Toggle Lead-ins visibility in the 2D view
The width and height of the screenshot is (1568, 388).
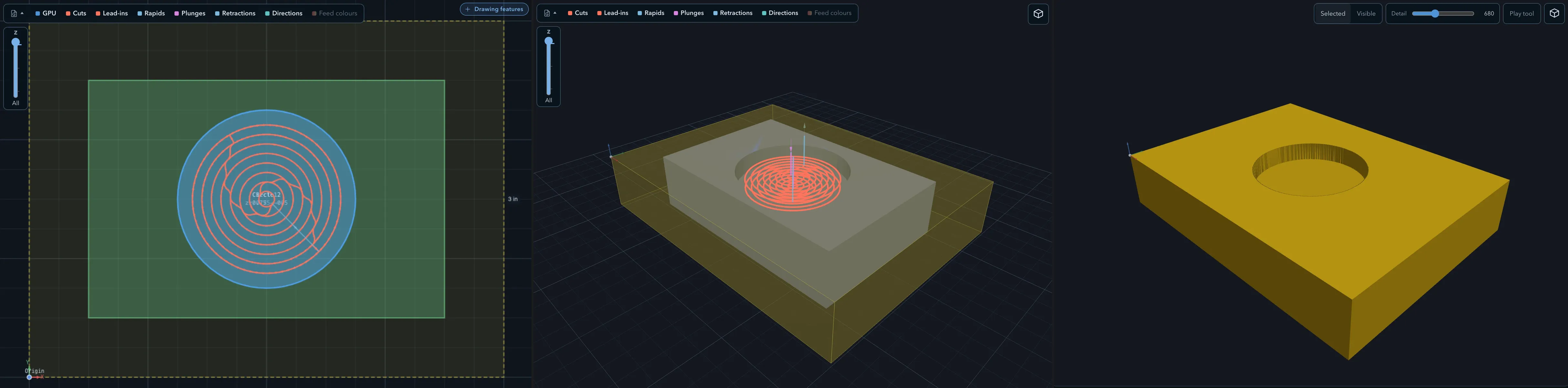(x=111, y=13)
